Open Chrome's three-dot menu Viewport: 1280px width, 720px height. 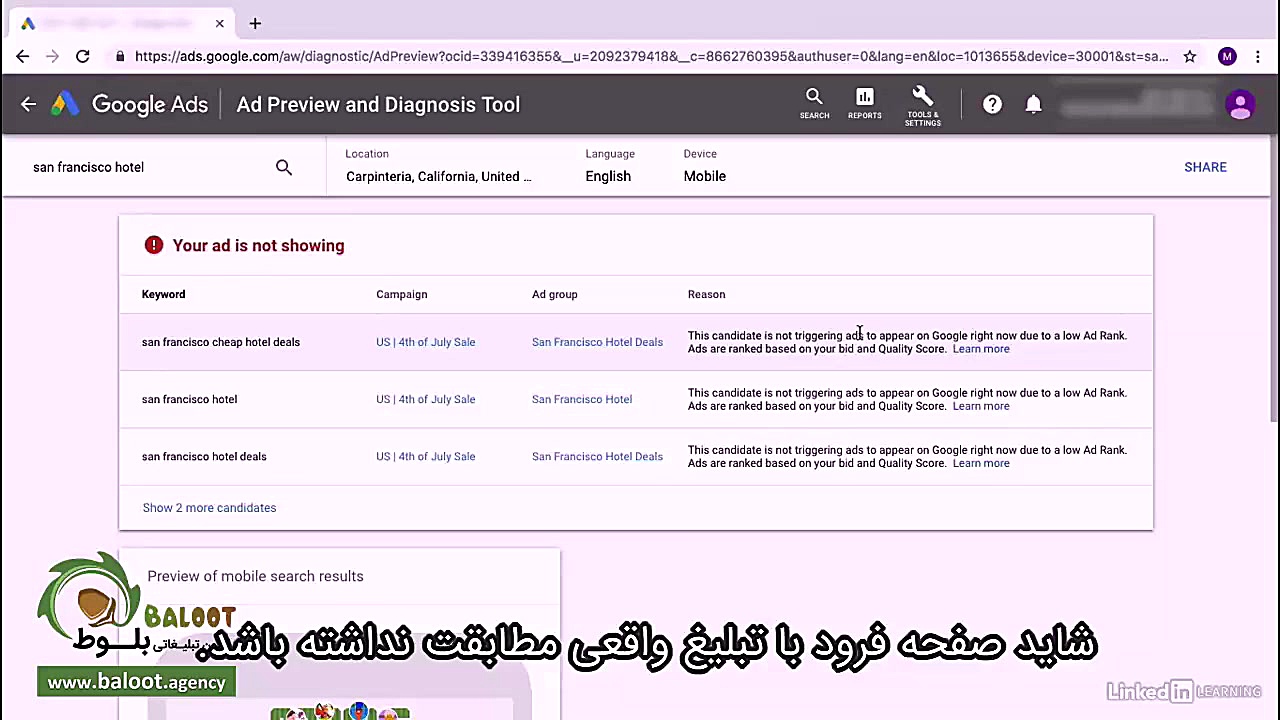1258,57
